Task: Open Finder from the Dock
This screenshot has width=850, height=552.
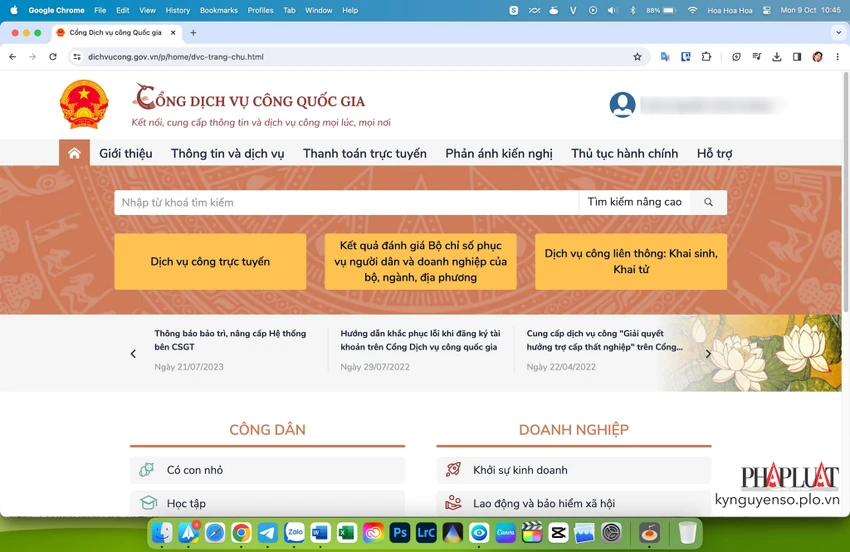Action: 162,532
